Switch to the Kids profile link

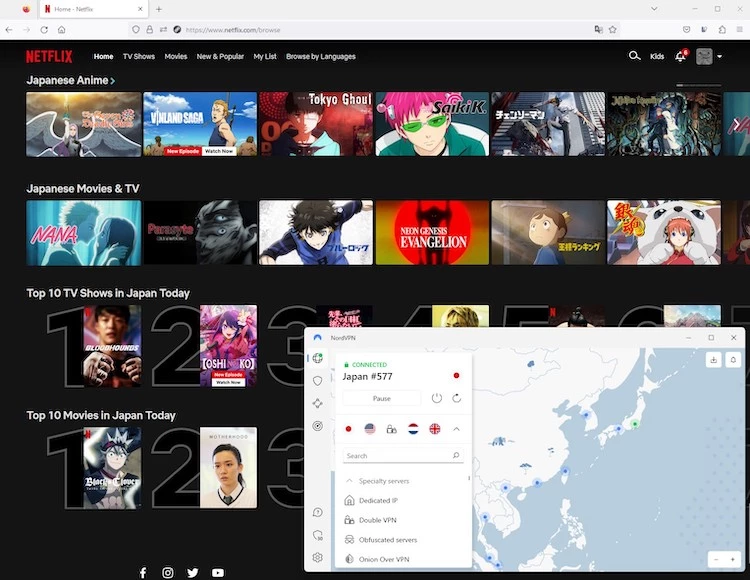pos(657,56)
